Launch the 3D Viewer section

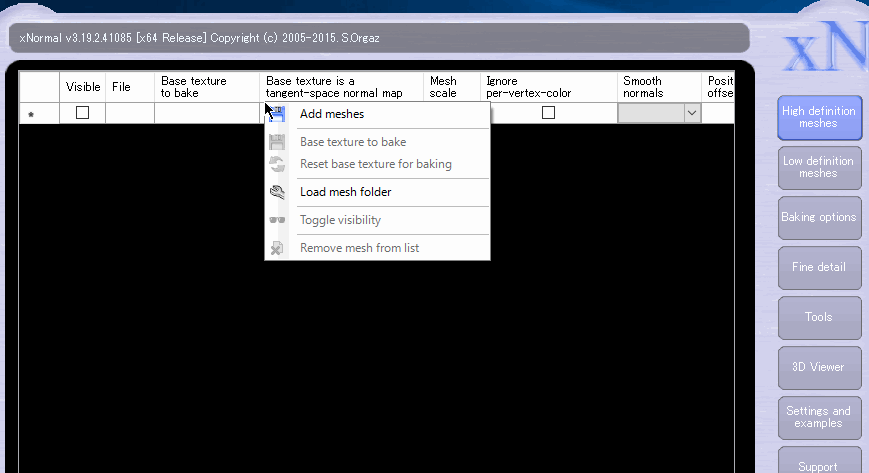click(820, 368)
